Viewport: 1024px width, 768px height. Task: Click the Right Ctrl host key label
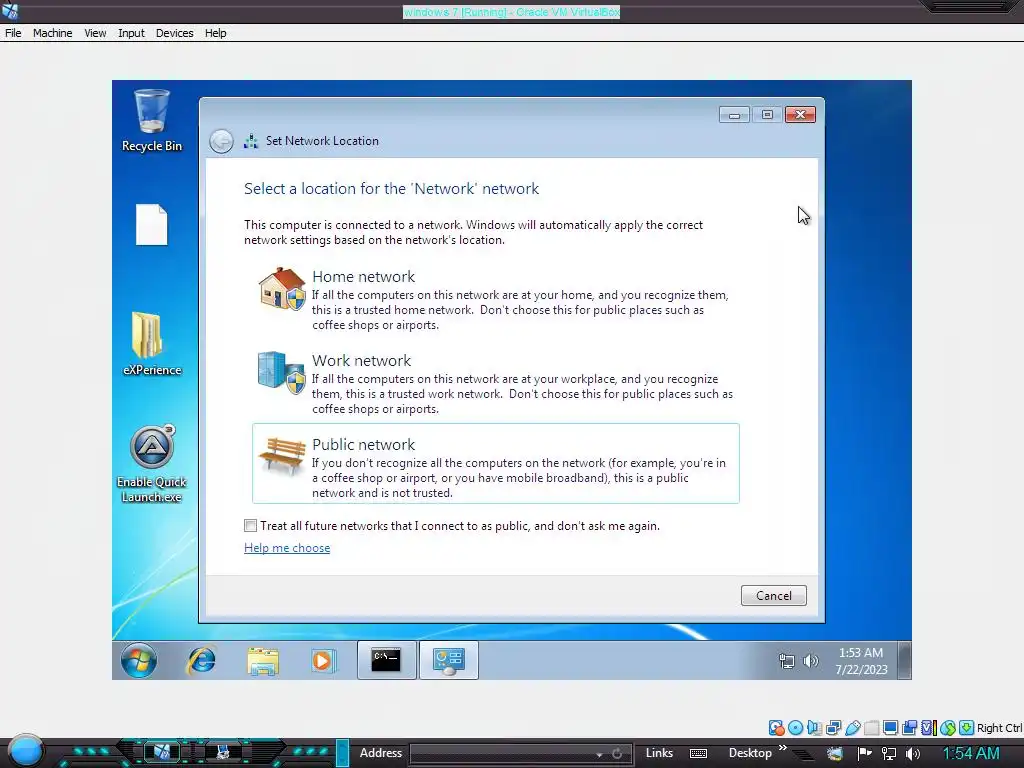pos(1000,728)
